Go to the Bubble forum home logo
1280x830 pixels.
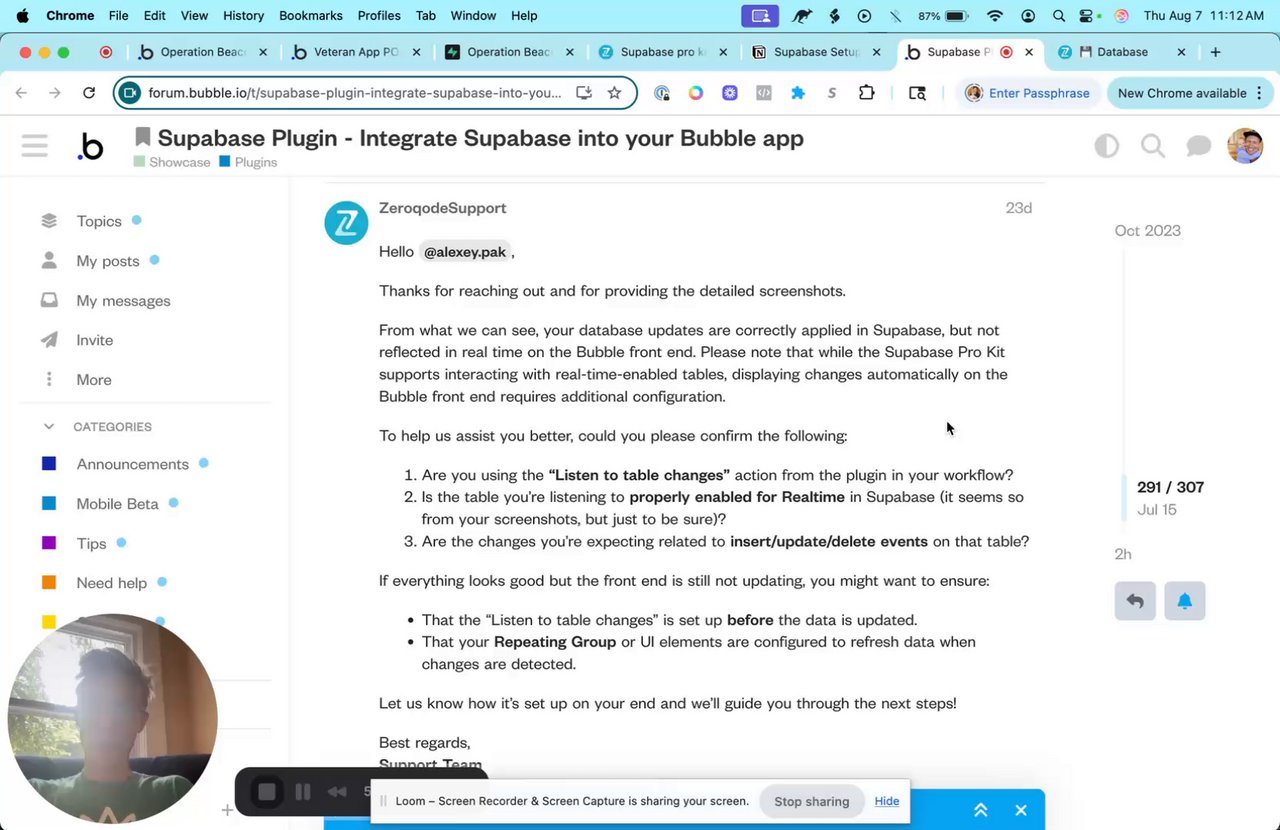[x=90, y=147]
